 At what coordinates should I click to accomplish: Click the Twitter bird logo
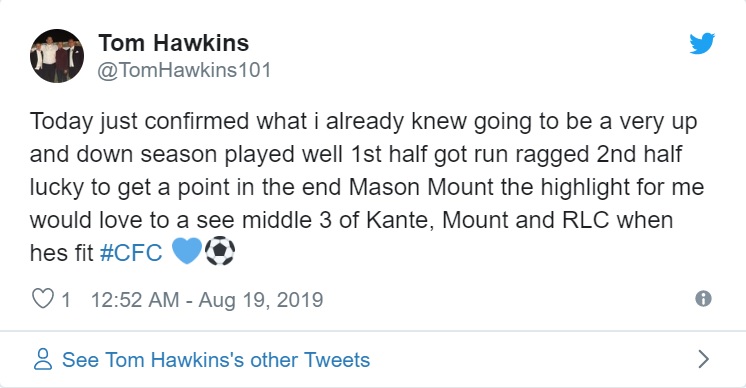702,43
